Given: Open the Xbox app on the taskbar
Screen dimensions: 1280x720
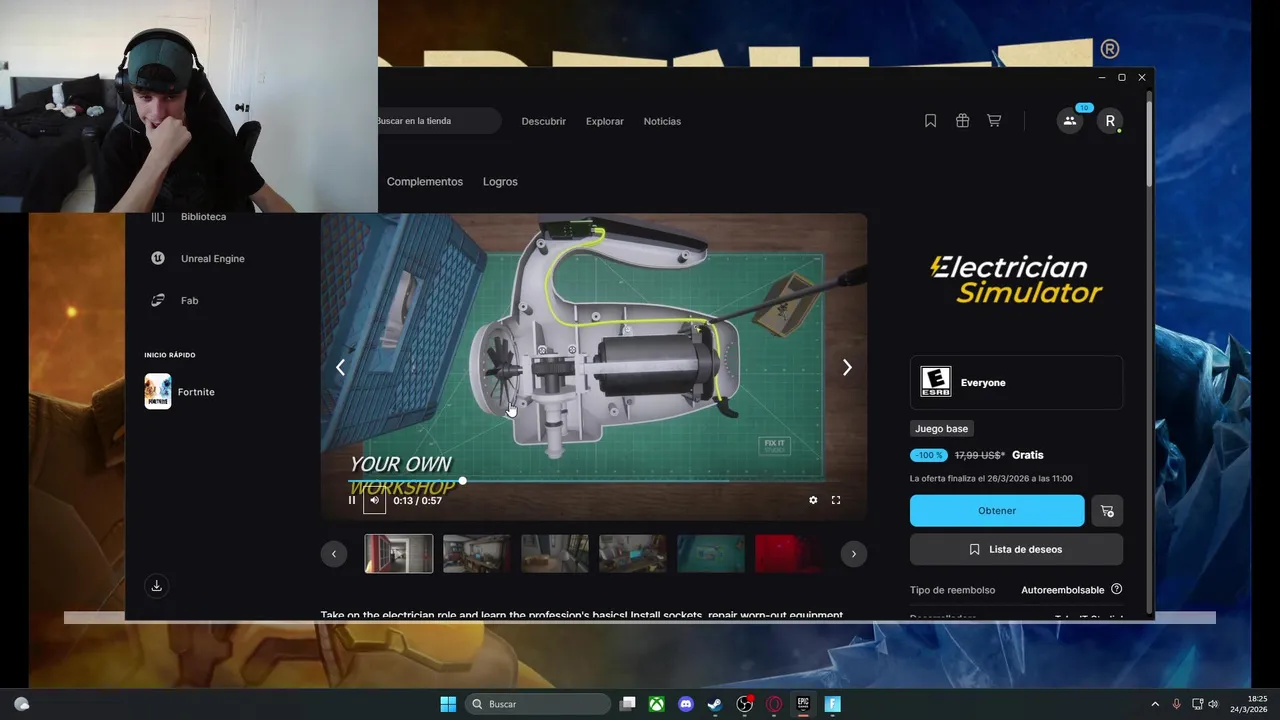Looking at the screenshot, I should click(x=656, y=704).
